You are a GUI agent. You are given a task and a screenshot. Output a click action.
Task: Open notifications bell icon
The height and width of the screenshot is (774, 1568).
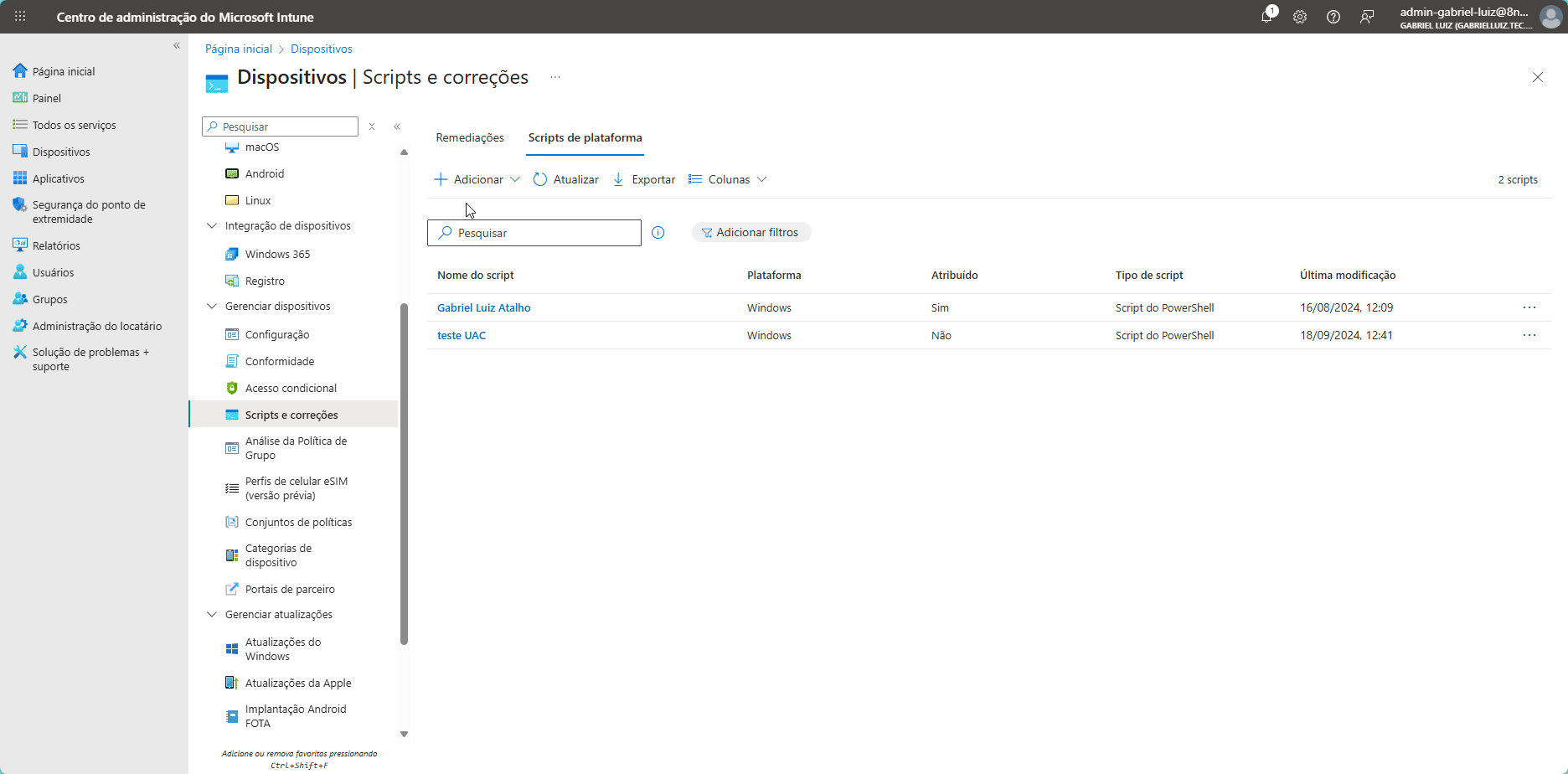[1266, 17]
